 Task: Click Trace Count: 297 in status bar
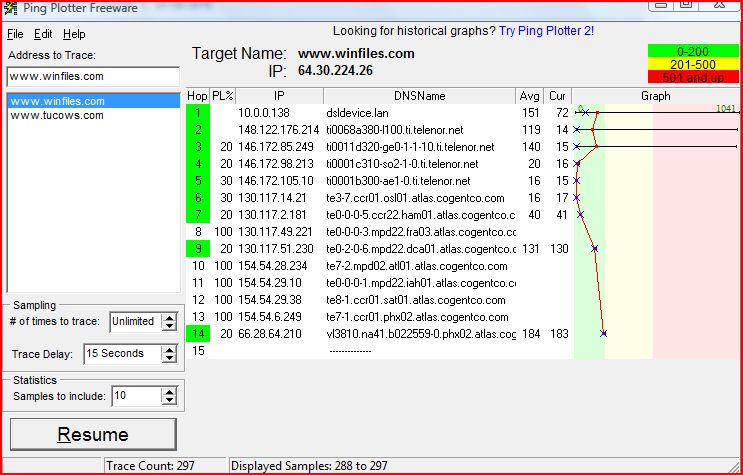150,466
